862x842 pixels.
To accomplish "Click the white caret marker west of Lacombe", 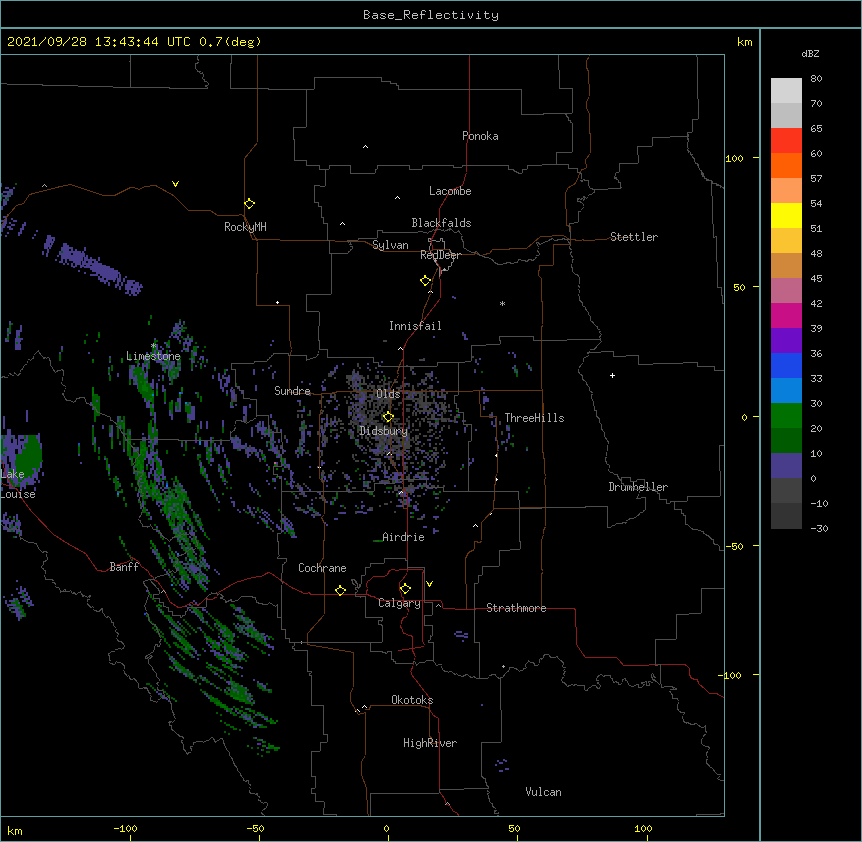I will coord(397,198).
